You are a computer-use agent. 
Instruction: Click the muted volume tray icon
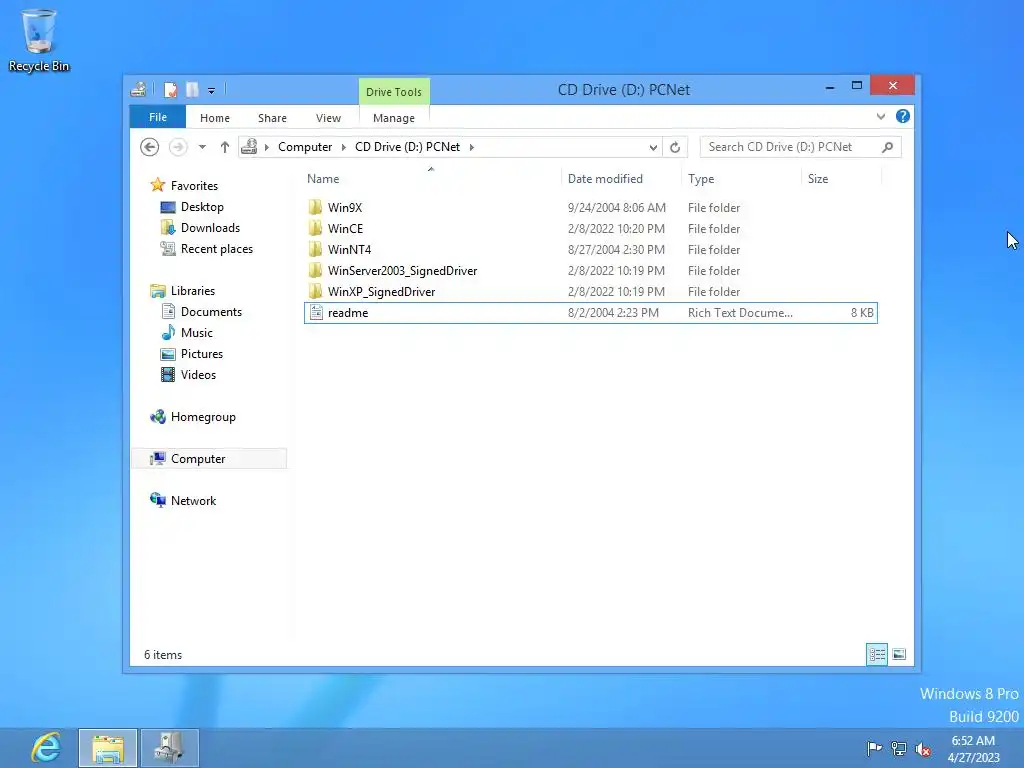pyautogui.click(x=923, y=748)
